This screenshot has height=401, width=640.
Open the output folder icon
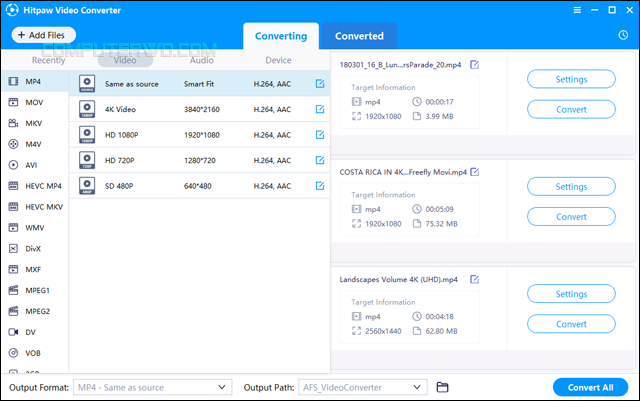(x=442, y=387)
